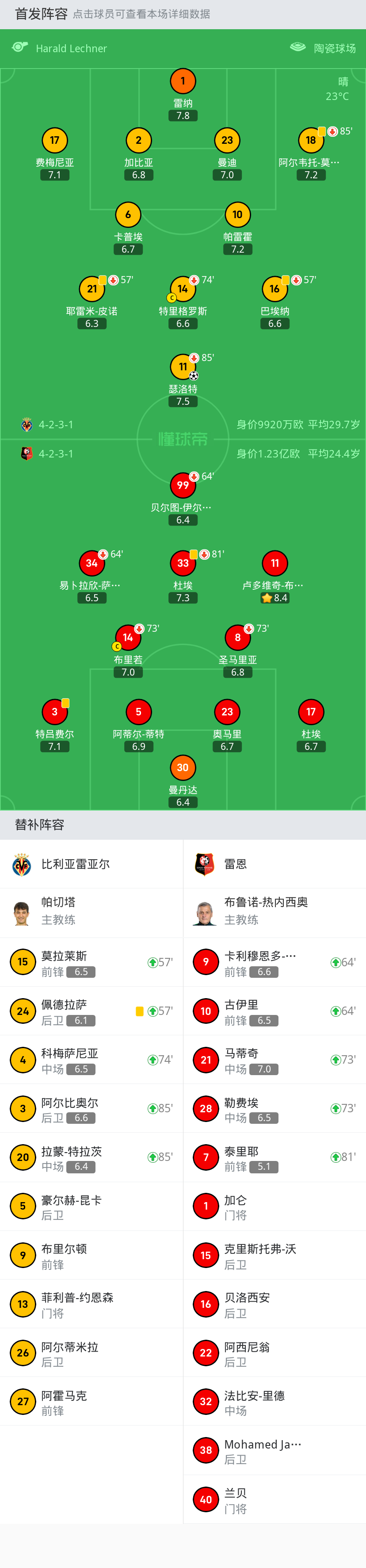Tap player 帕雷霍 number 10
Viewport: 366px width, 1568px height.
coord(237,214)
